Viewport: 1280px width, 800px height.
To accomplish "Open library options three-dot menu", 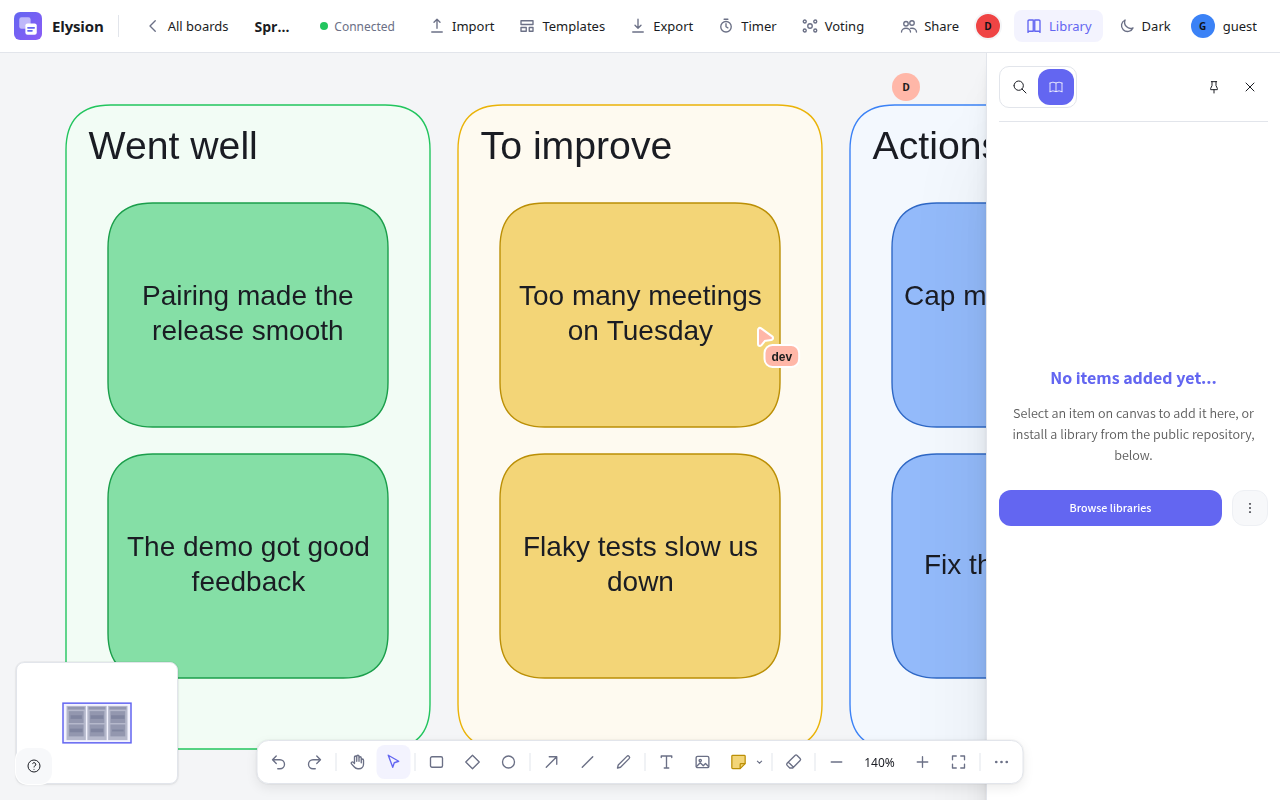I will pos(1250,508).
